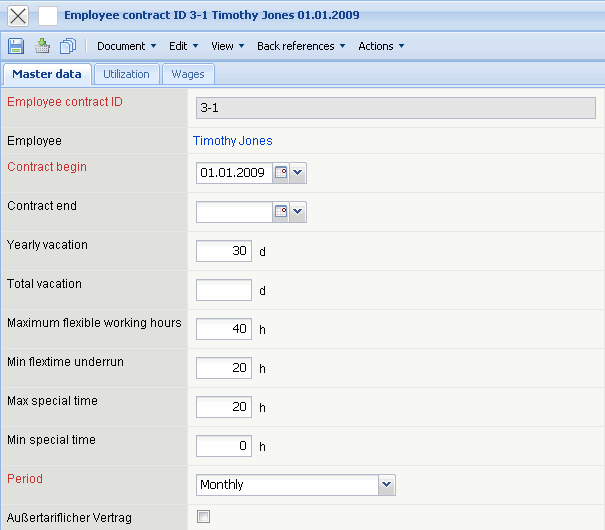The width and height of the screenshot is (605, 530).
Task: Click the blank white square in title bar
Action: pyautogui.click(x=48, y=16)
